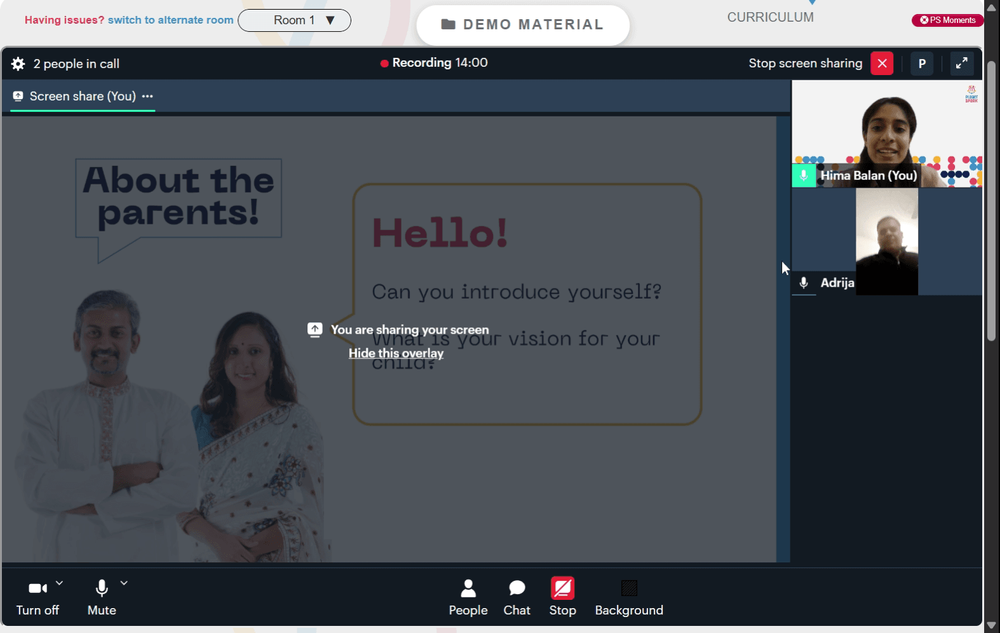Image resolution: width=1000 pixels, height=633 pixels.
Task: Open the Room 1 dropdown
Action: point(295,20)
